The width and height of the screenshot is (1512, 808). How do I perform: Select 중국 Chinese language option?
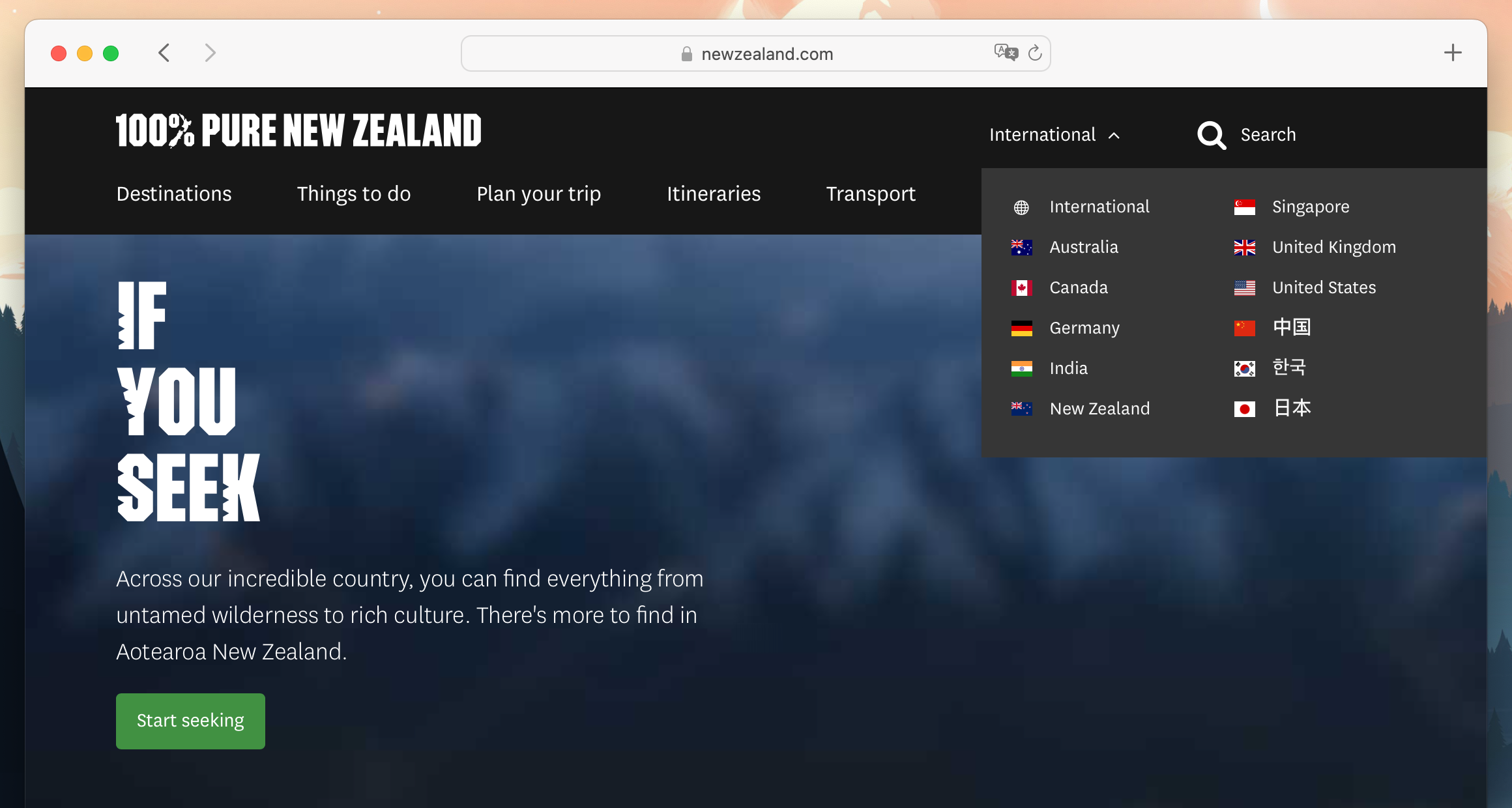(x=1290, y=326)
